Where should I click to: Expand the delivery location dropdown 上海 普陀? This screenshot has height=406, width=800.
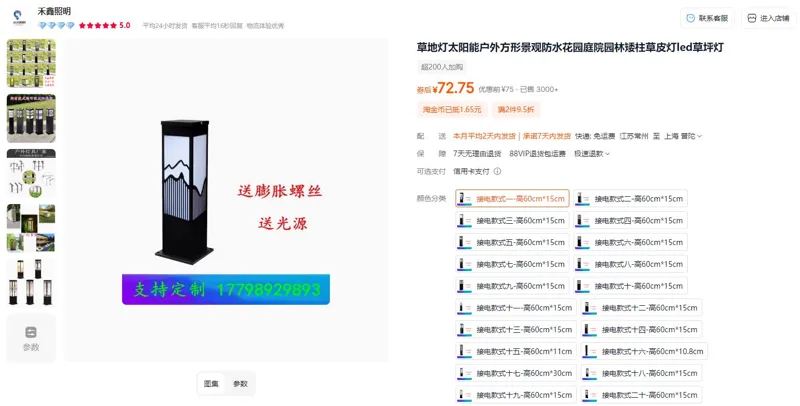pos(683,136)
